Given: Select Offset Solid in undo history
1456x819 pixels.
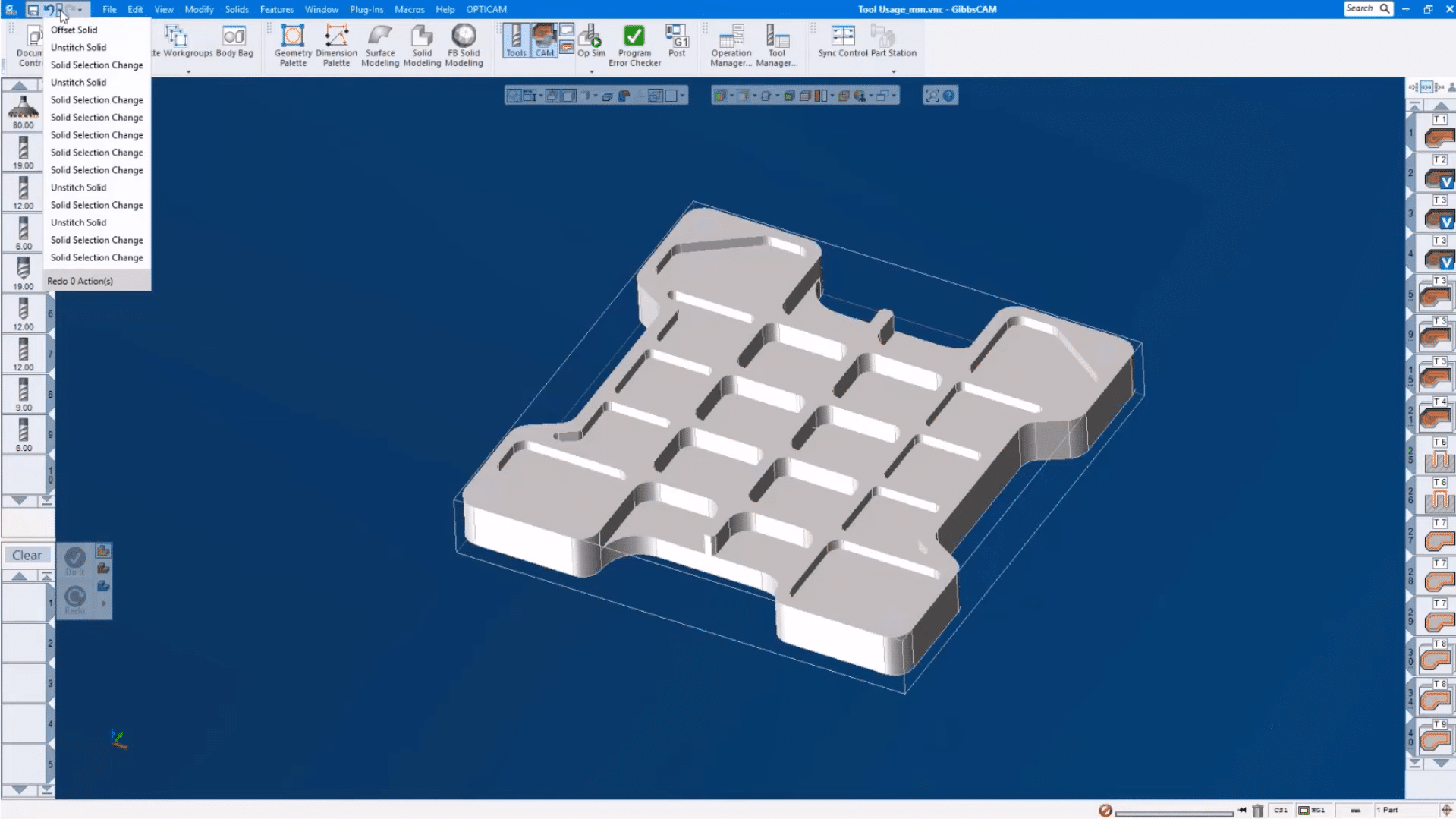Looking at the screenshot, I should (x=74, y=30).
